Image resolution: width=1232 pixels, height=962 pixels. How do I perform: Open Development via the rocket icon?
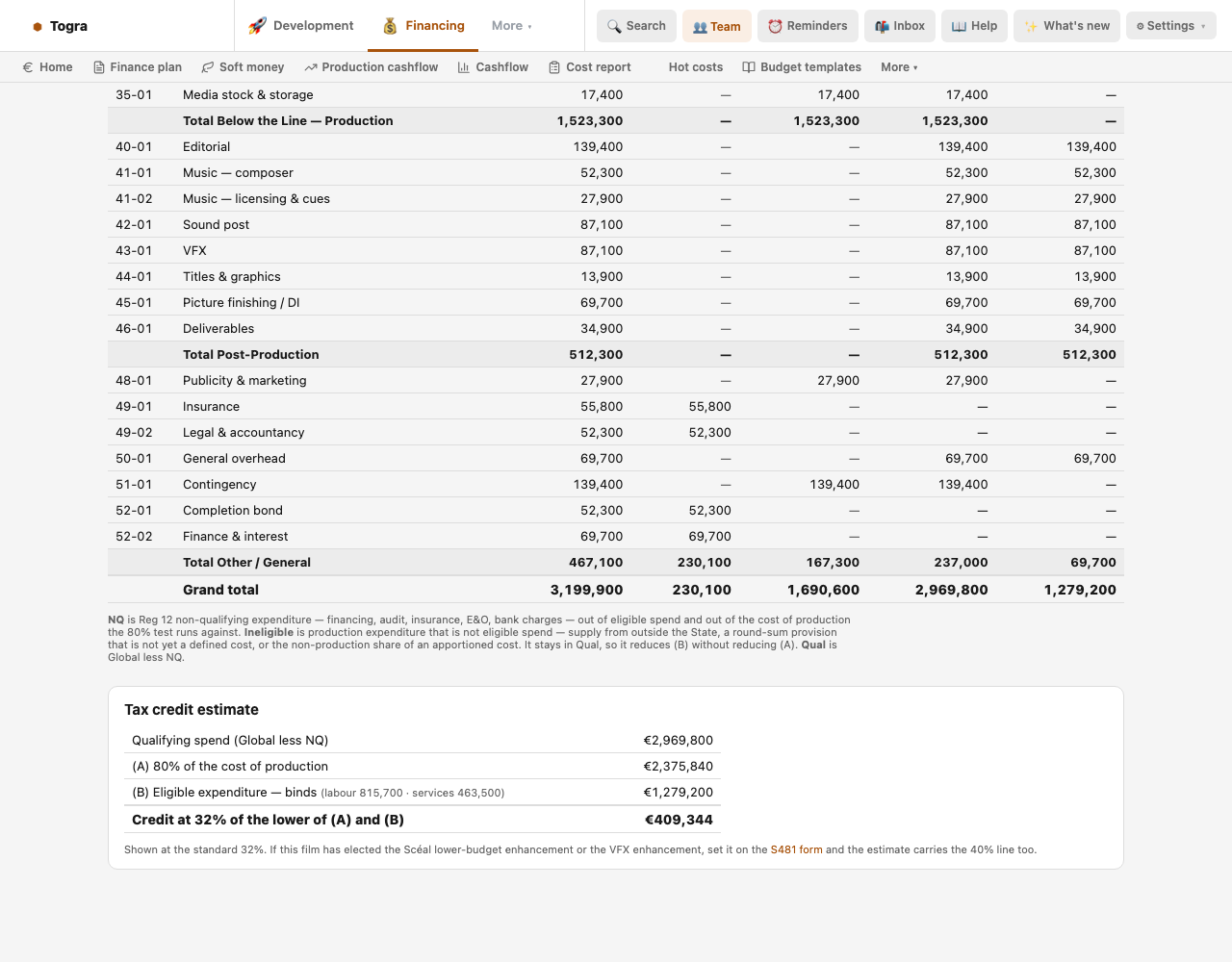[x=257, y=26]
